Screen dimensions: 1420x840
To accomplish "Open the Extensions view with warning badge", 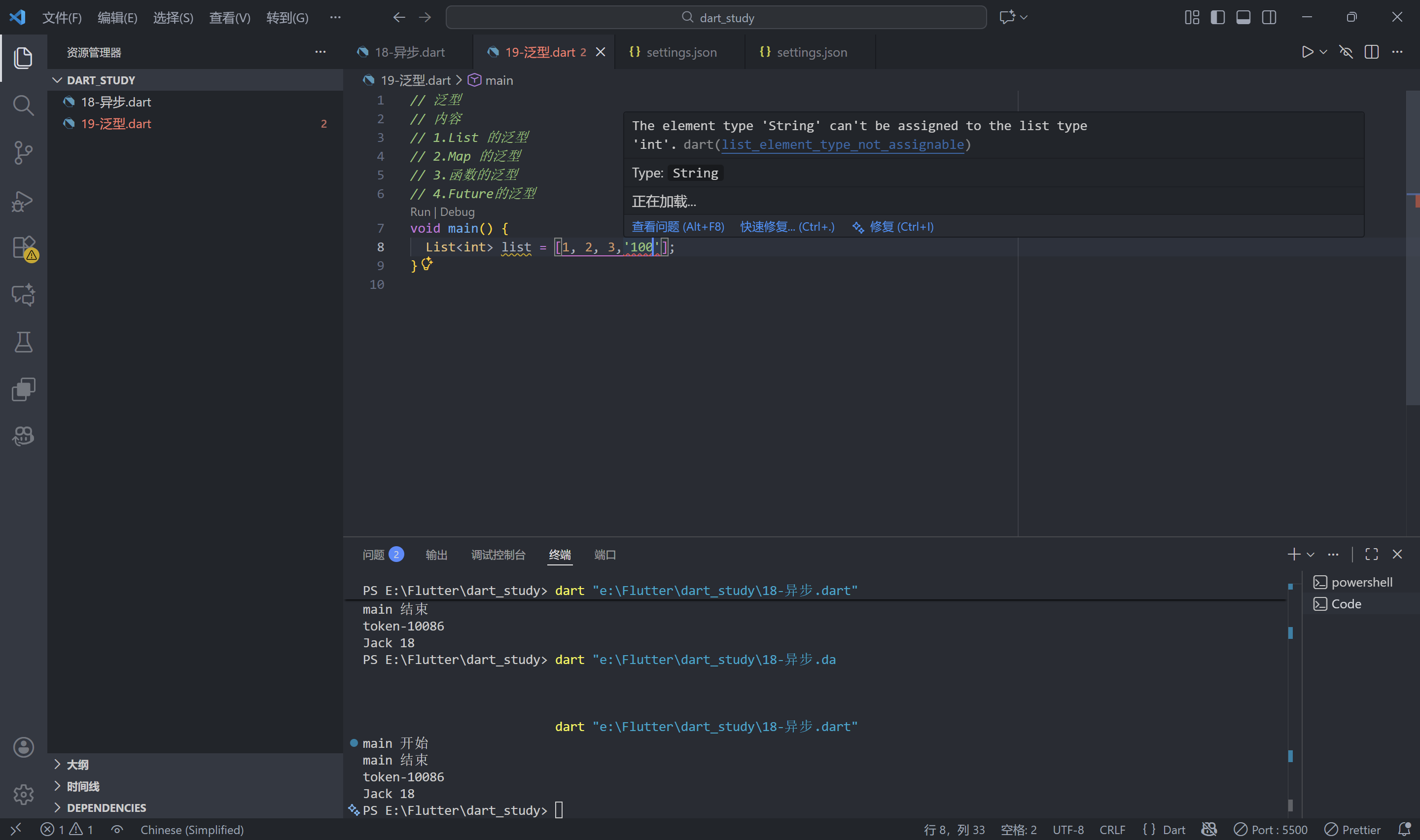I will [23, 247].
